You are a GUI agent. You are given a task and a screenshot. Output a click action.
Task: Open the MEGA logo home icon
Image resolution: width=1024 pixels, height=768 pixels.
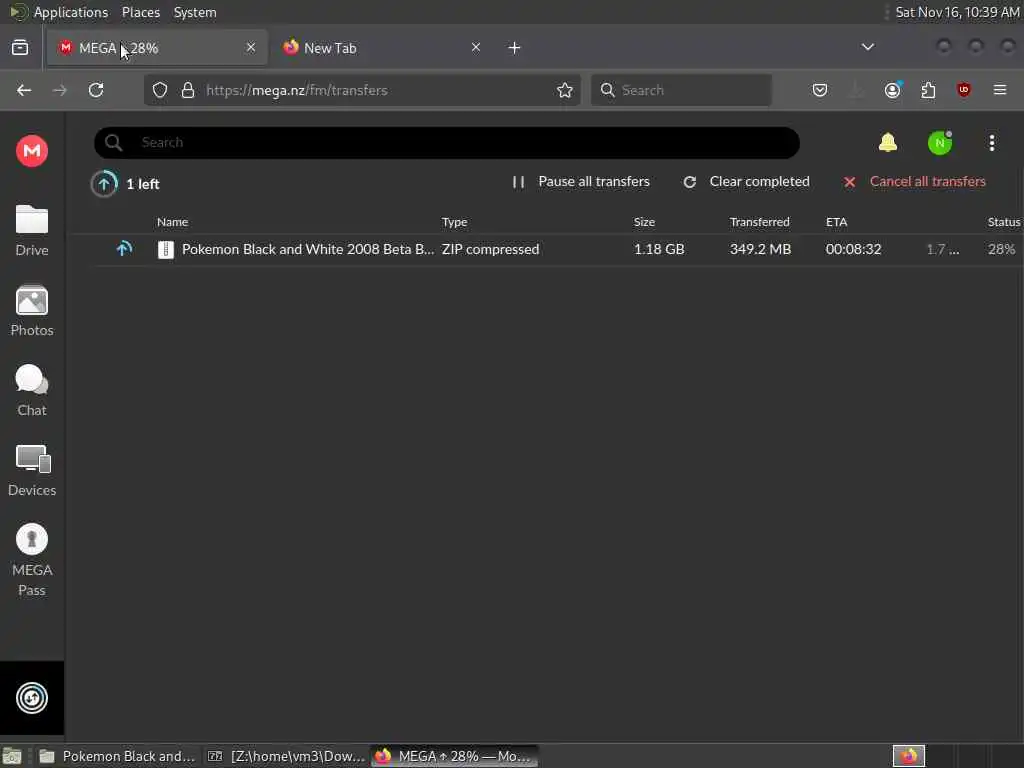click(x=32, y=151)
